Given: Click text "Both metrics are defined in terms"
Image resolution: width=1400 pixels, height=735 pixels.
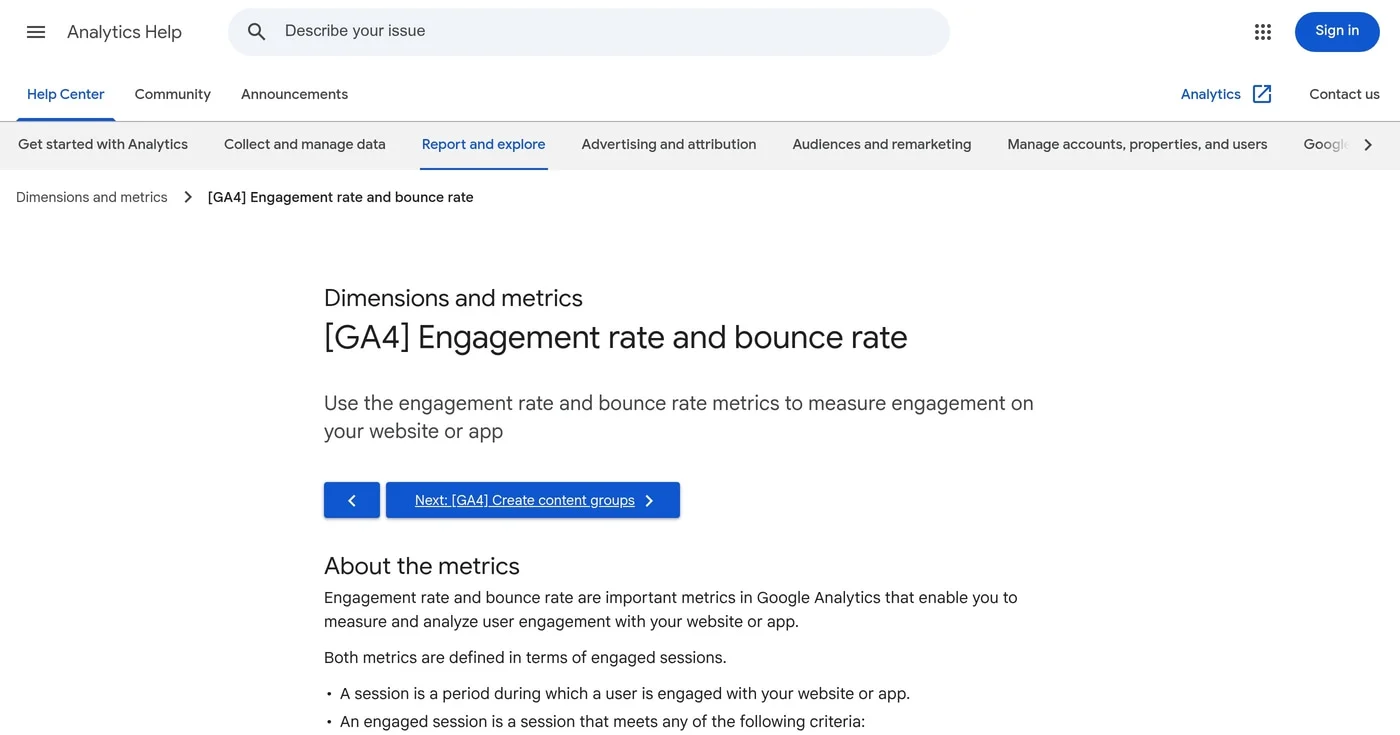Looking at the screenshot, I should point(525,657).
